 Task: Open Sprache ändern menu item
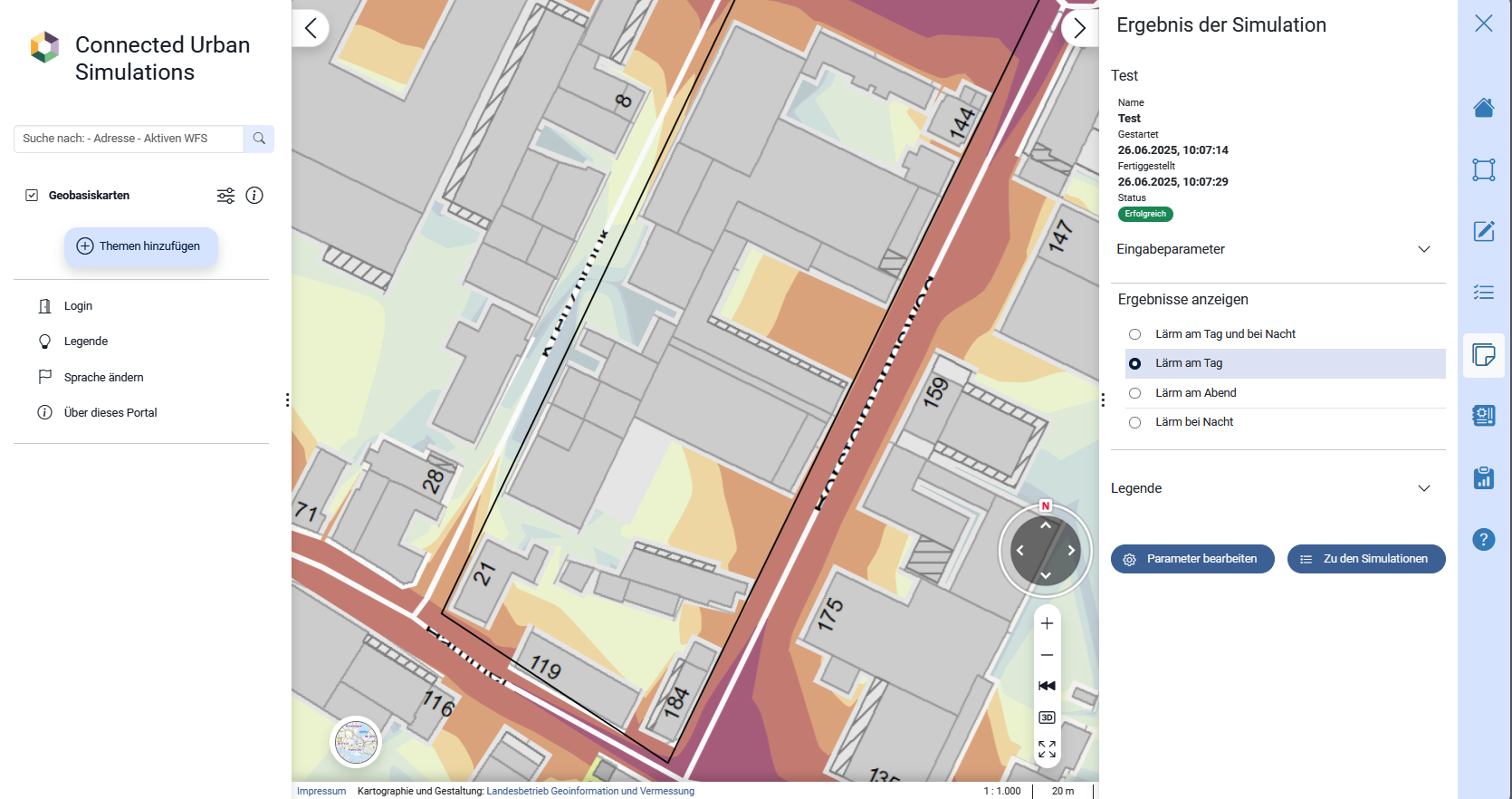pos(103,378)
